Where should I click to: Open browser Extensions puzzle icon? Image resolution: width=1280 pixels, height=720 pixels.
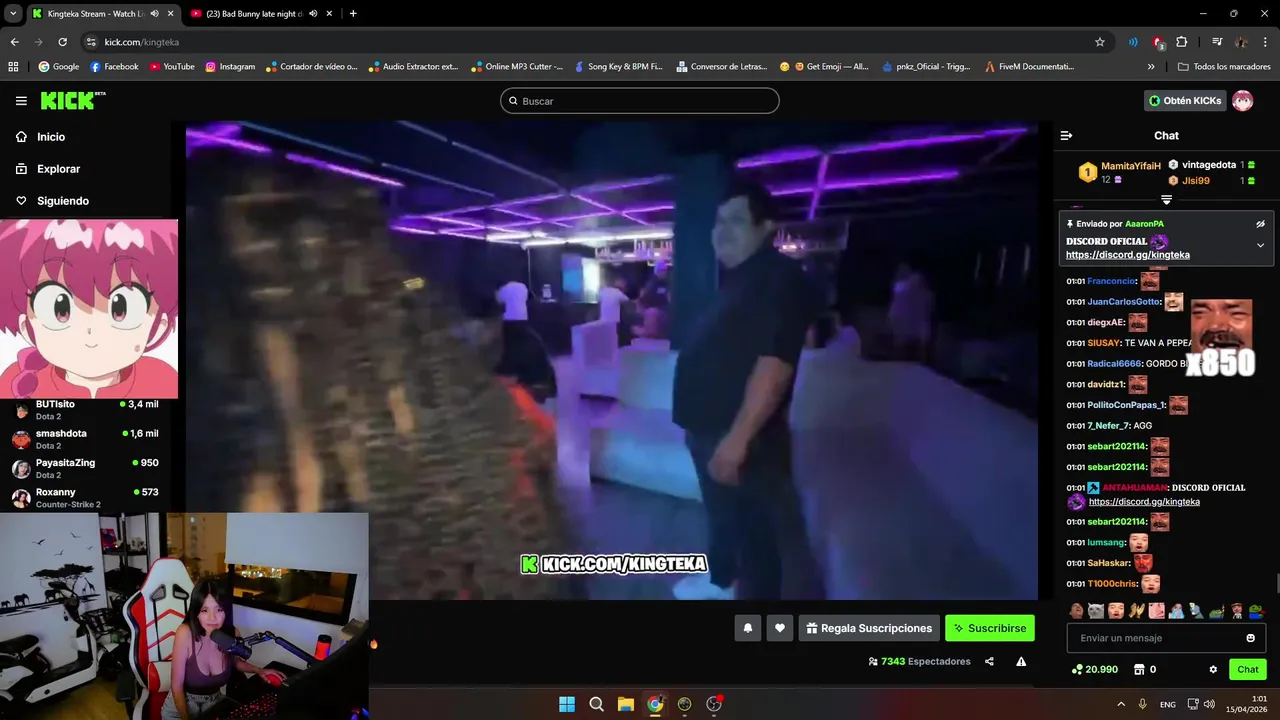point(1181,42)
